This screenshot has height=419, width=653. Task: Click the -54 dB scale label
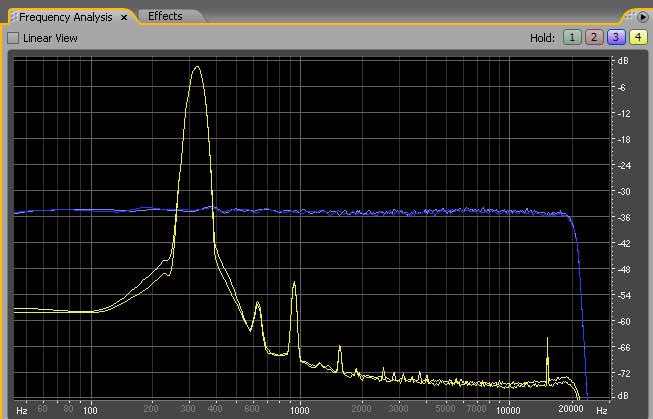click(x=624, y=296)
